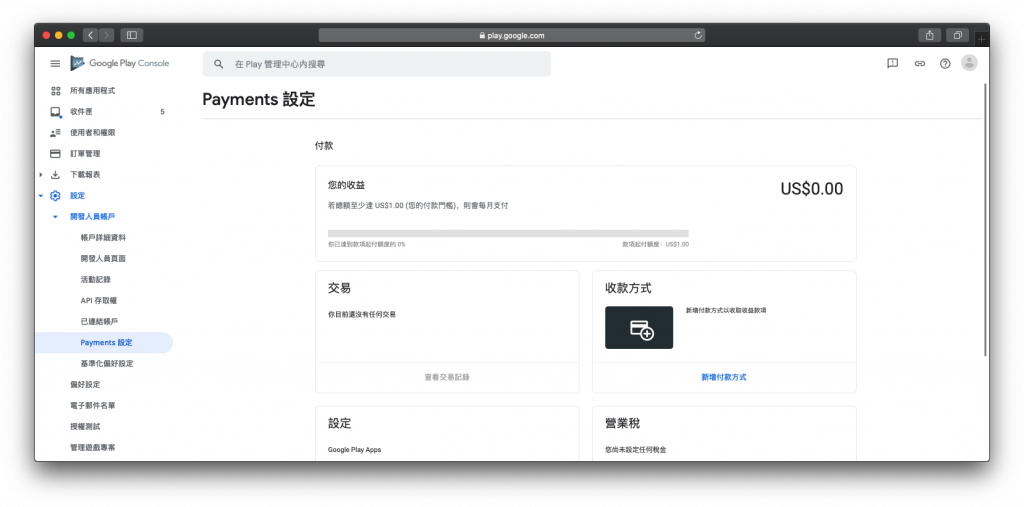Click the 訂單管理 card icon
Image resolution: width=1024 pixels, height=507 pixels.
pyautogui.click(x=56, y=154)
